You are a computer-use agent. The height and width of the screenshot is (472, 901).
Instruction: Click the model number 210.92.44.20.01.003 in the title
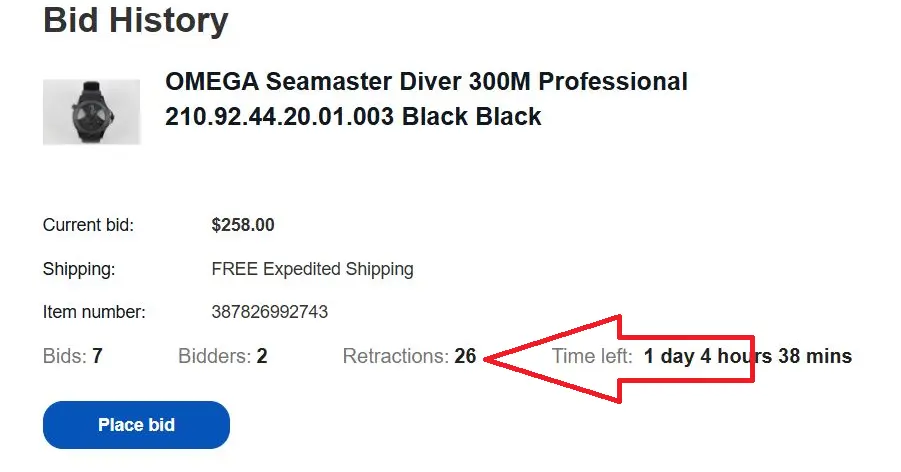(x=280, y=117)
